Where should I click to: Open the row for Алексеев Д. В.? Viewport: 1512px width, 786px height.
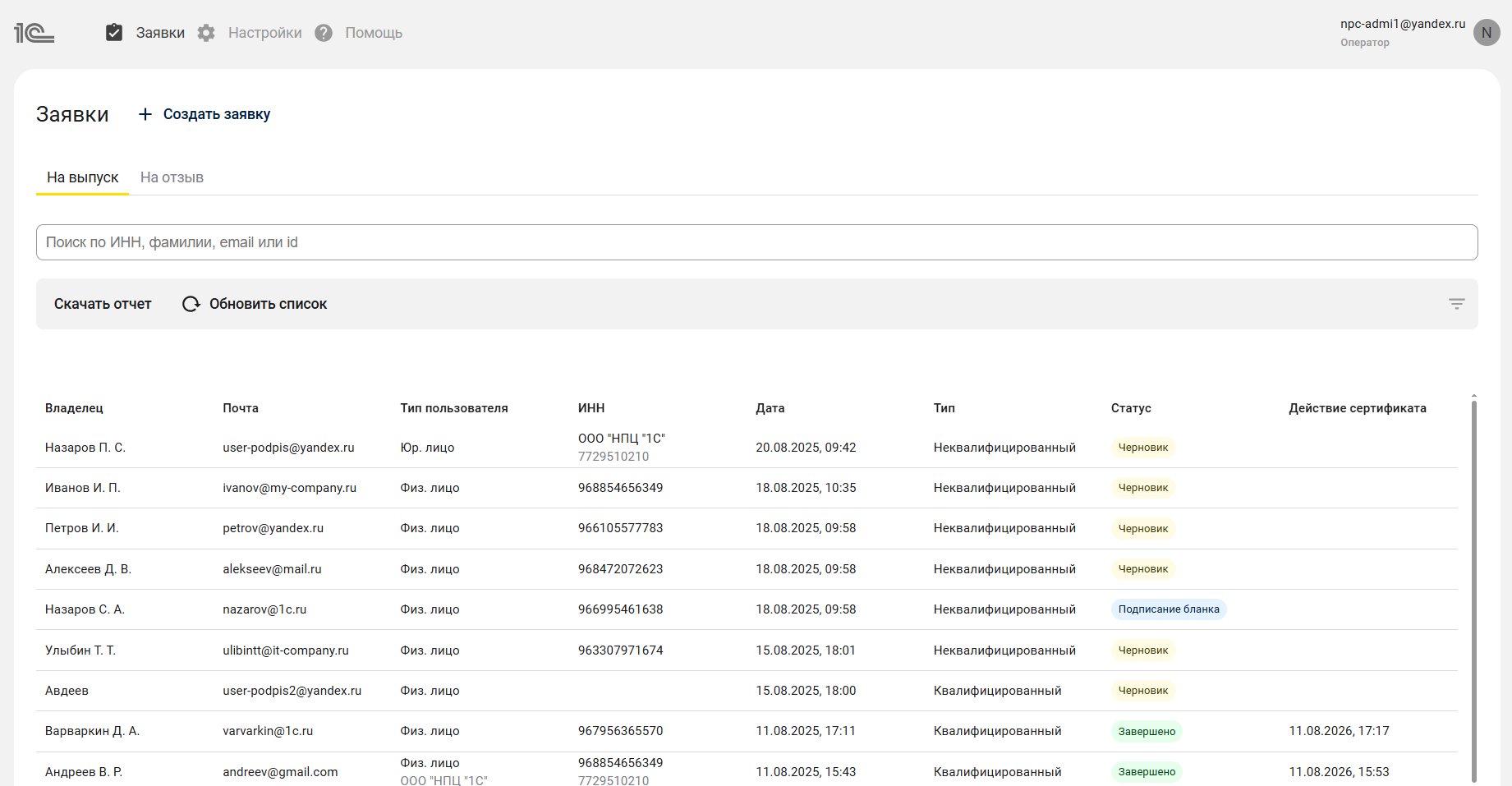(747, 569)
